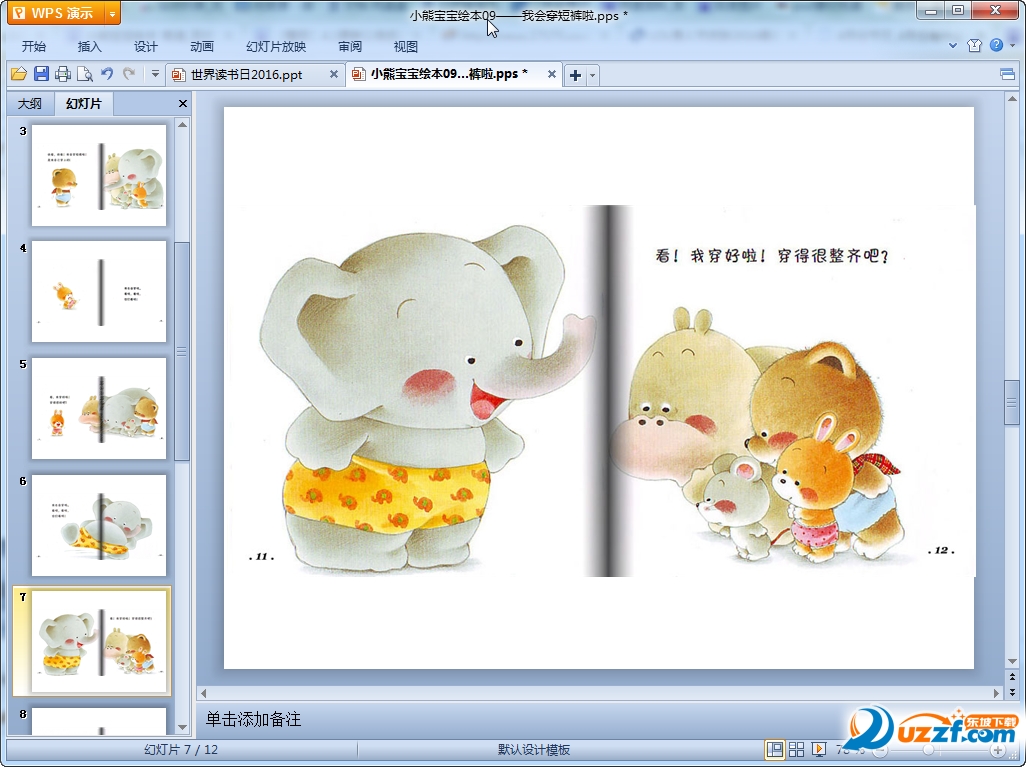
Task: Switch to the 幻灯片 thumbnails tab
Action: [84, 103]
